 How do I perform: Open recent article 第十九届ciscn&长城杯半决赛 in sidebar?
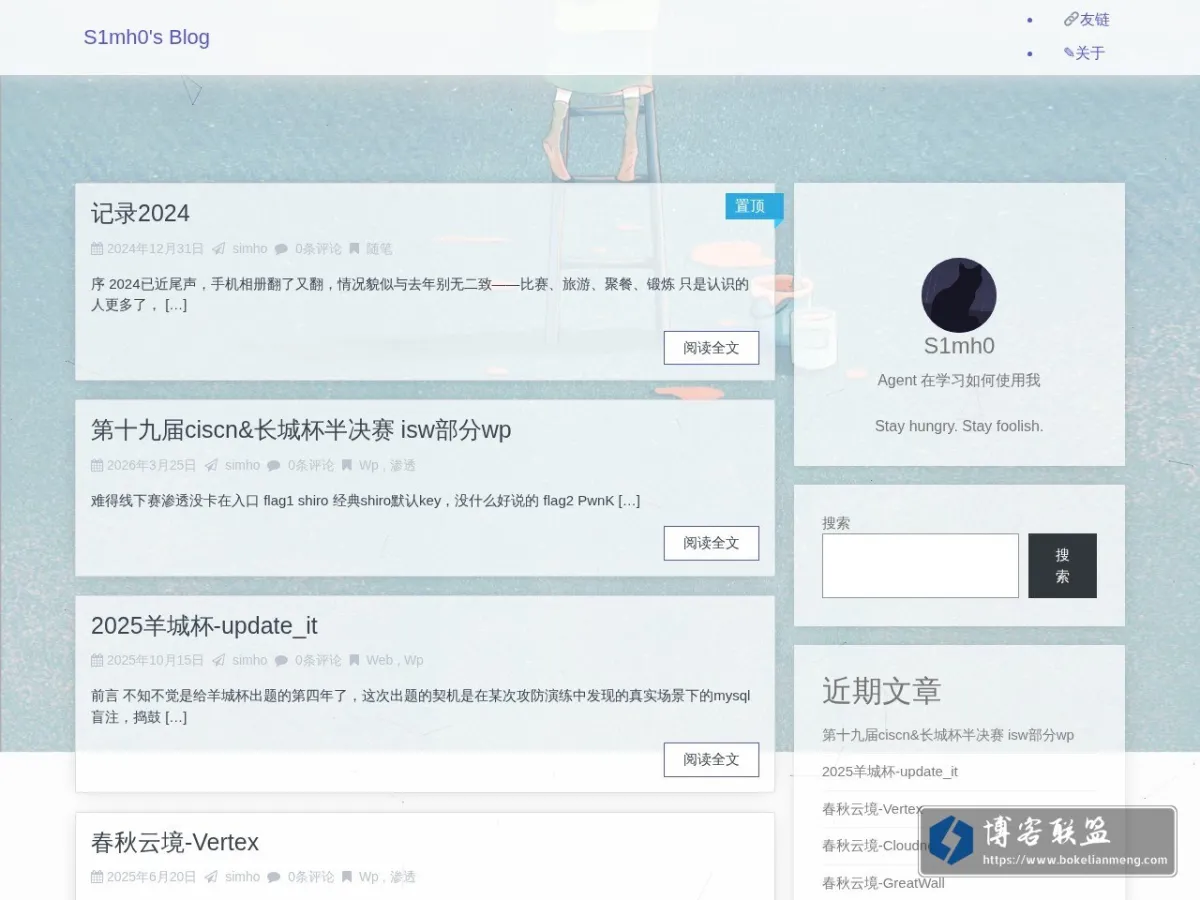coord(948,735)
